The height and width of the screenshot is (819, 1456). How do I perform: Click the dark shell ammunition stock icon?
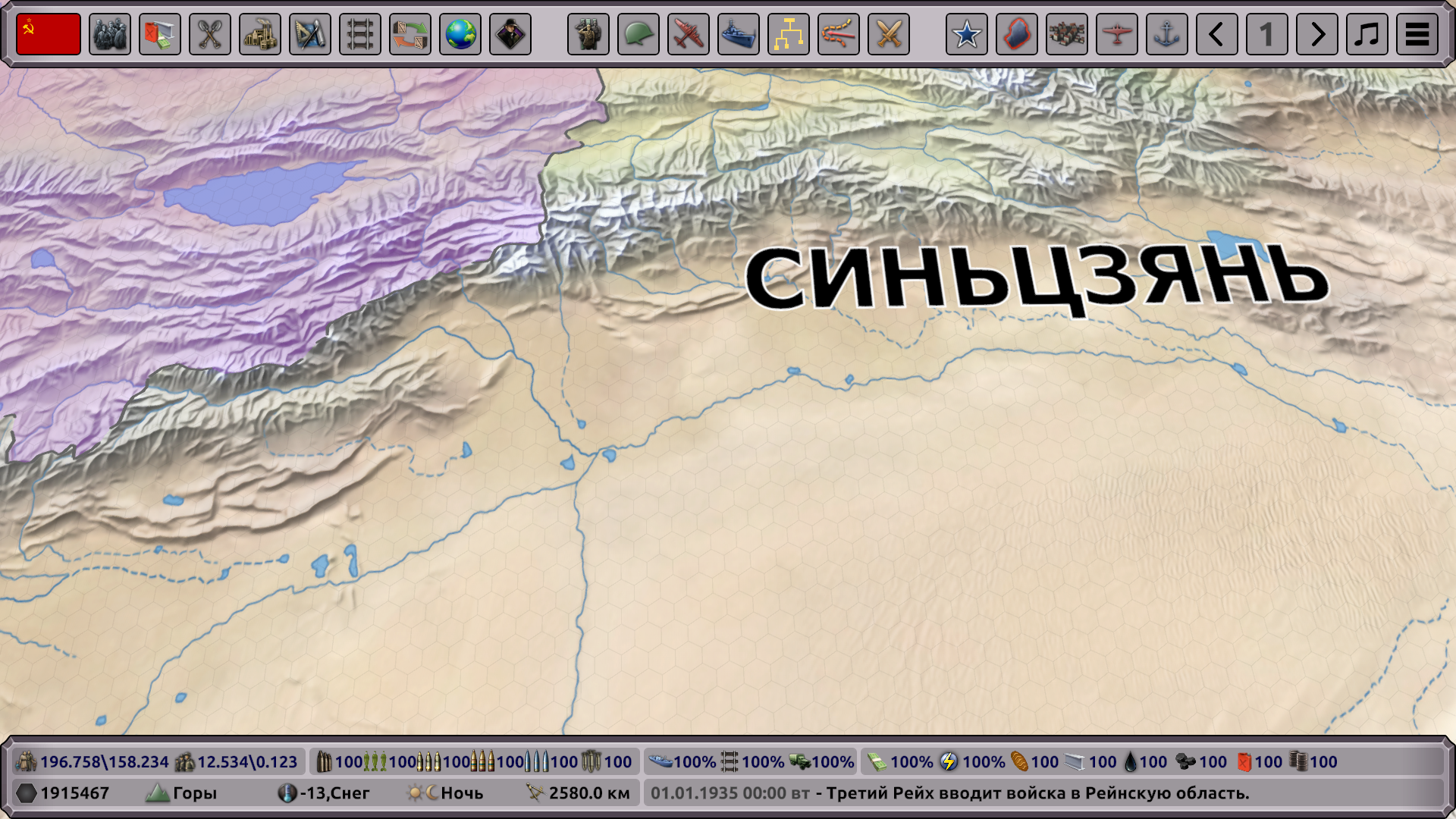[x=324, y=761]
